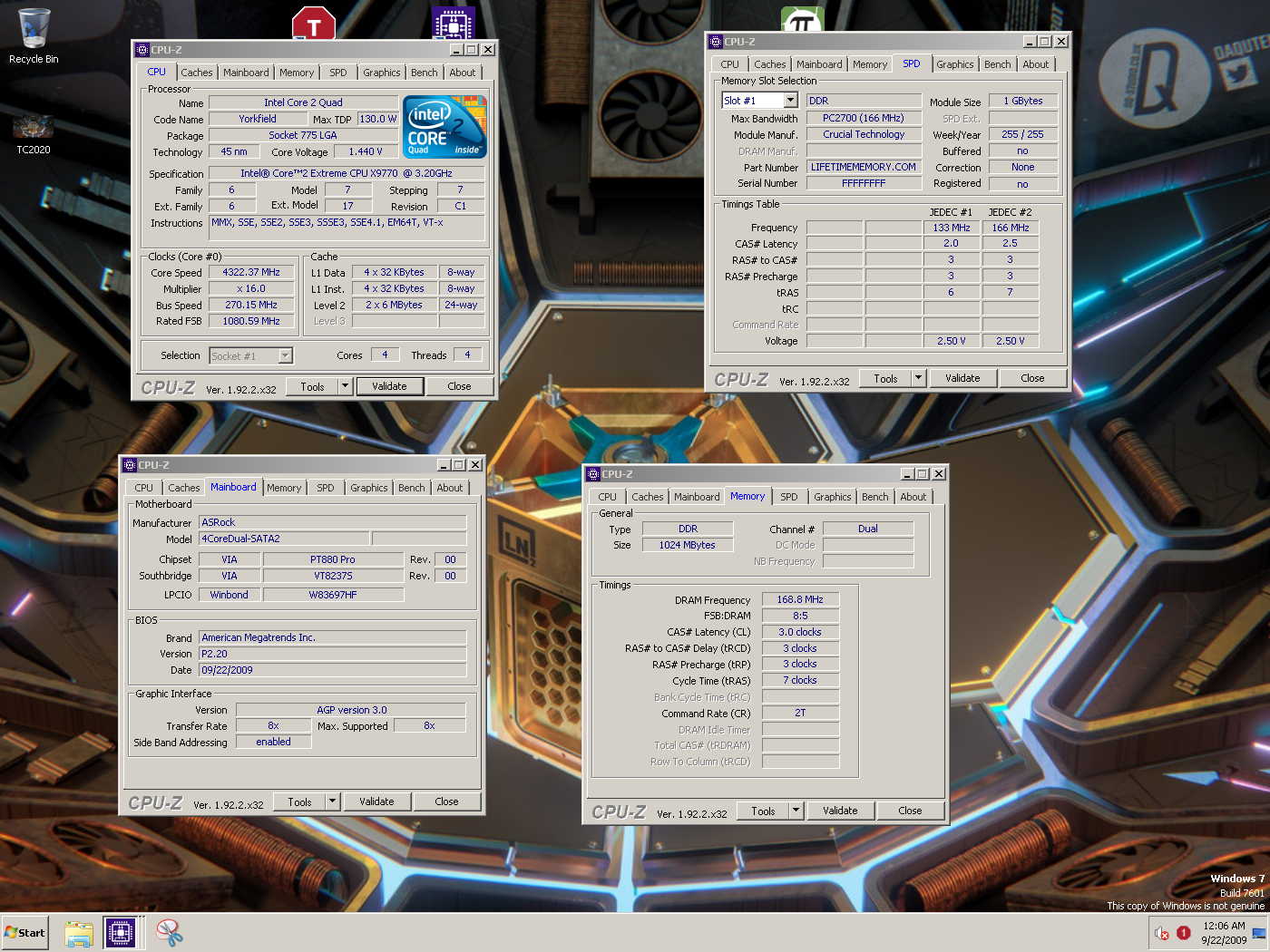Click the AGP version 3.0 field

[351, 710]
